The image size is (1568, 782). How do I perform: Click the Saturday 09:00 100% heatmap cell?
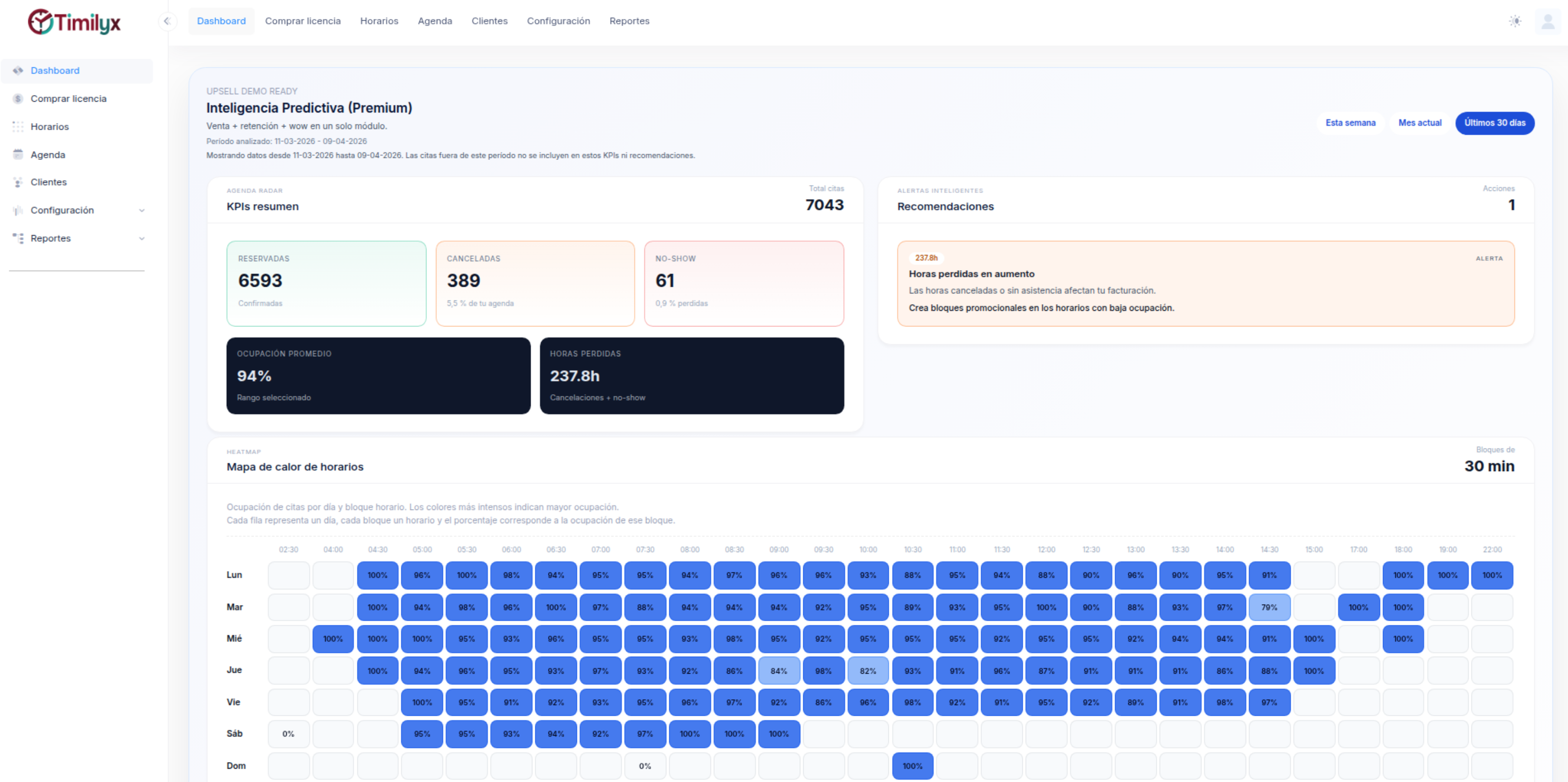point(779,734)
